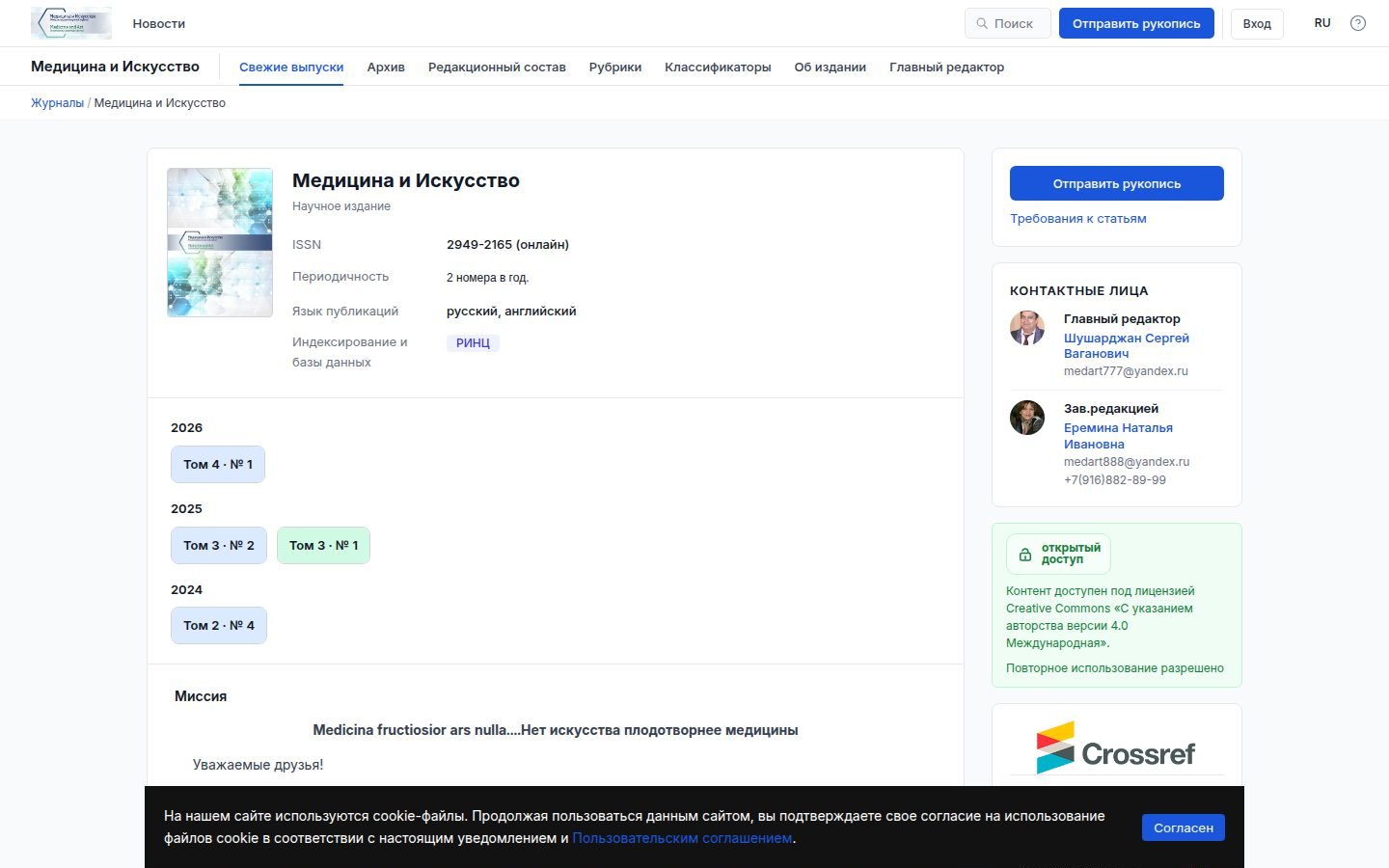Open the Об издании tab

831,68
